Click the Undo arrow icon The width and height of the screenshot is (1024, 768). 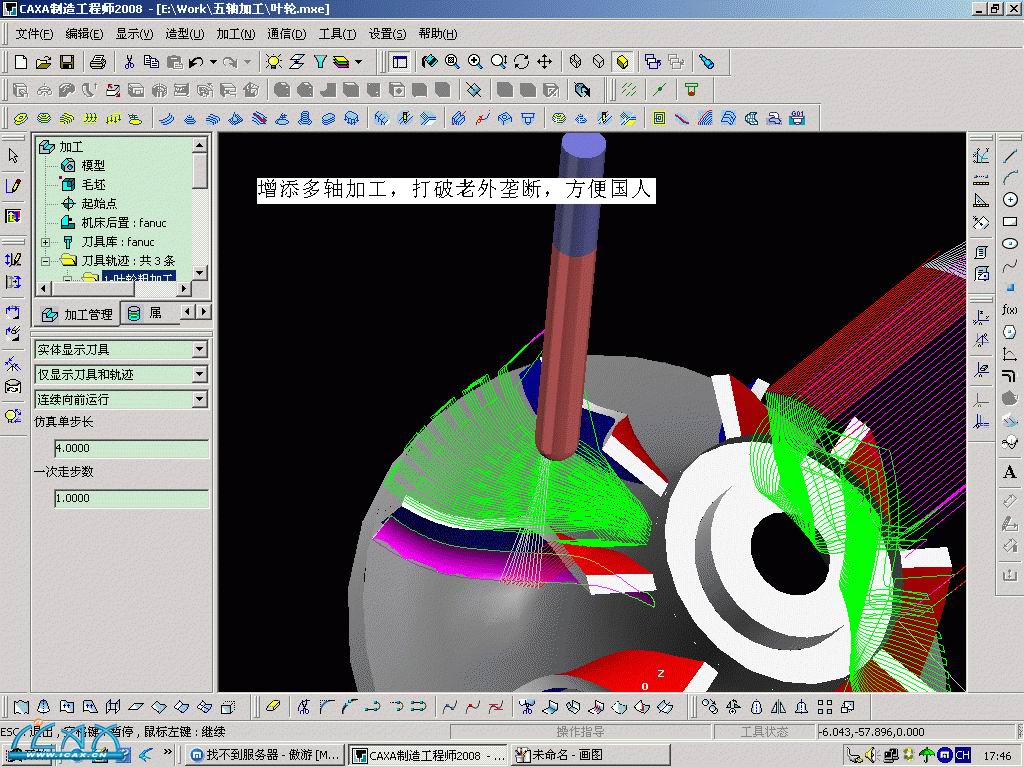tap(196, 62)
